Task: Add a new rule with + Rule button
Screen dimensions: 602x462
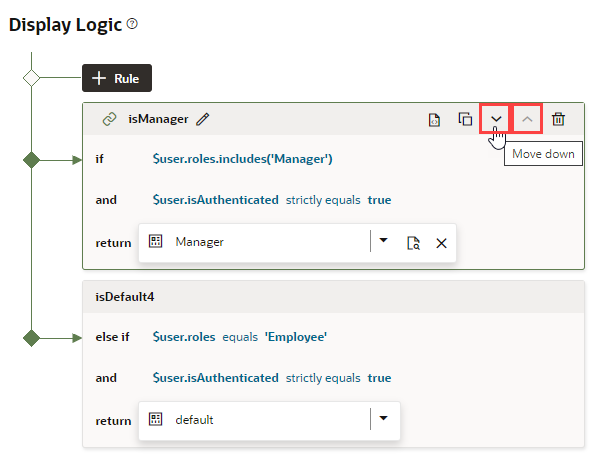Action: (117, 78)
